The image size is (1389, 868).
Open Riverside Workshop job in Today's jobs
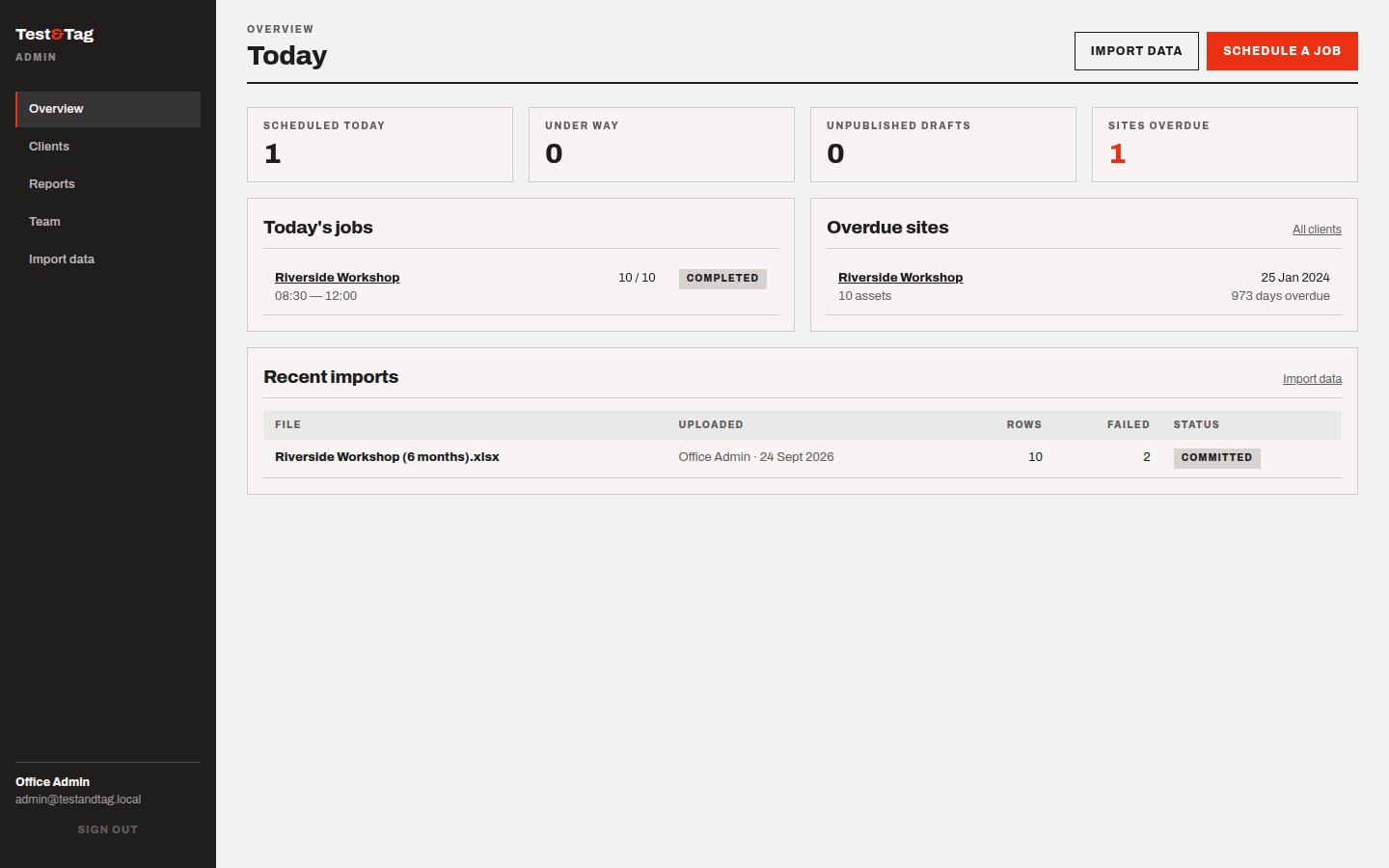337,278
